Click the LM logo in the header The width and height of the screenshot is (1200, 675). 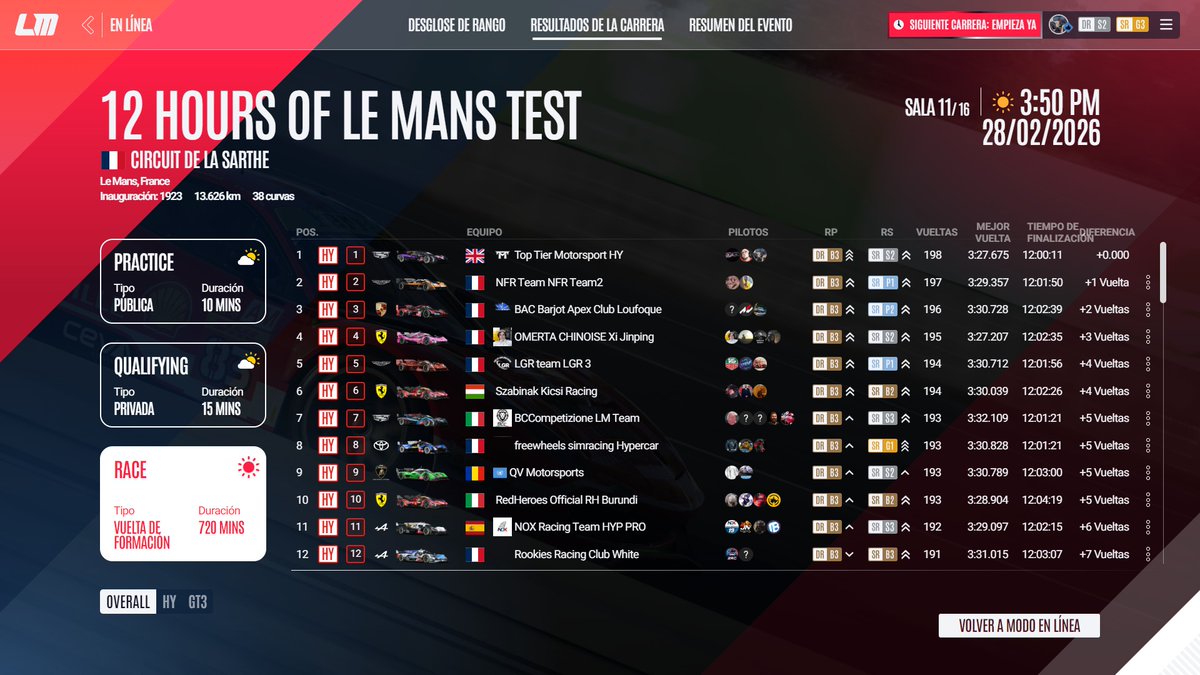point(36,24)
